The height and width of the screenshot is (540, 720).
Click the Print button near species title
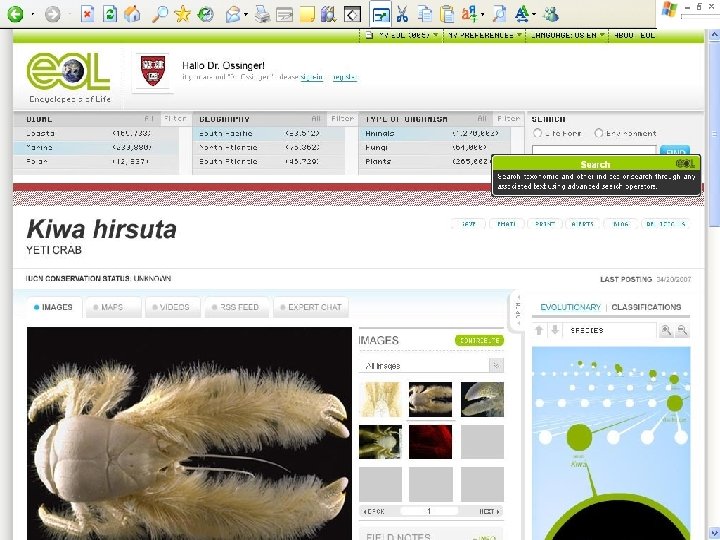point(545,224)
